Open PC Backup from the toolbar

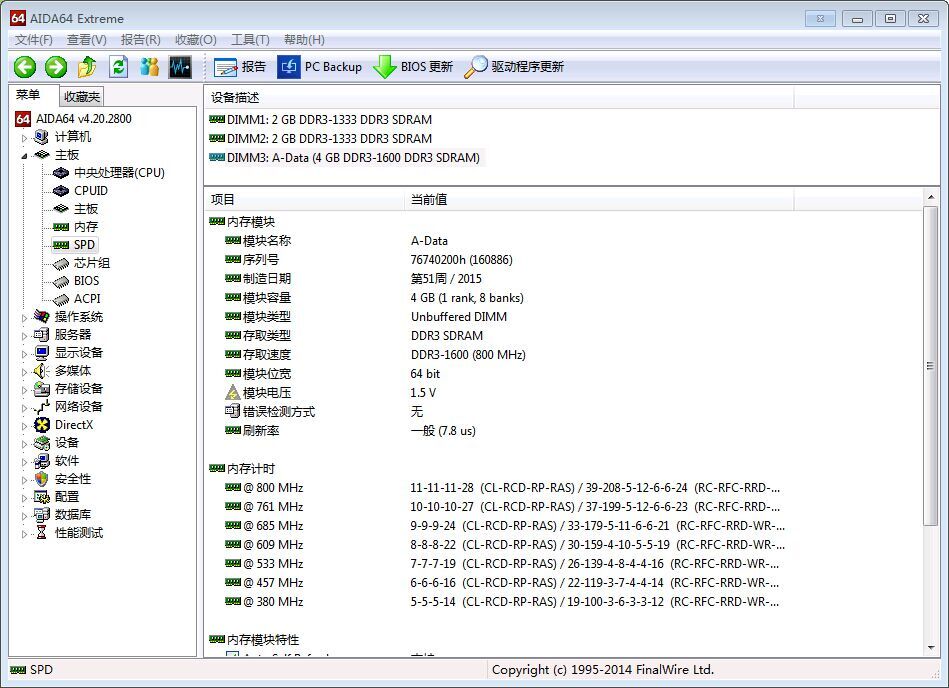(320, 67)
